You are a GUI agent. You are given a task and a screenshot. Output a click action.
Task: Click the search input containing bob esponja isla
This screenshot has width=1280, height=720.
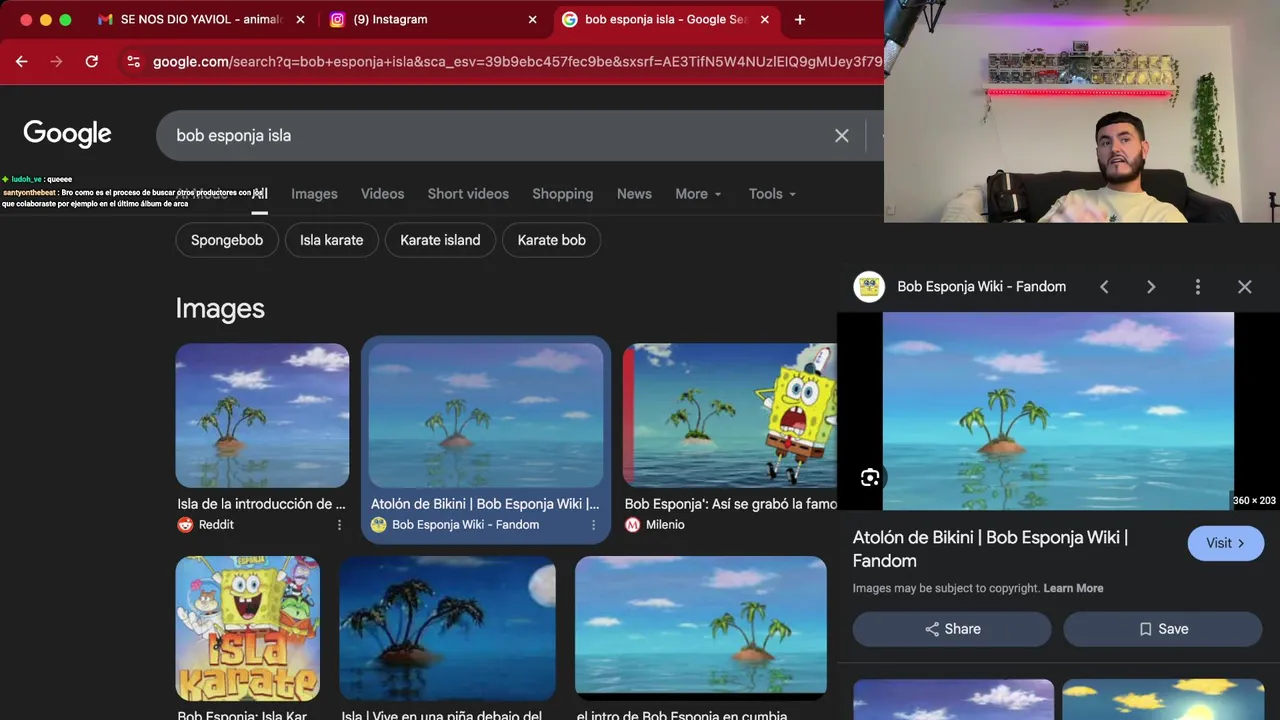point(500,135)
